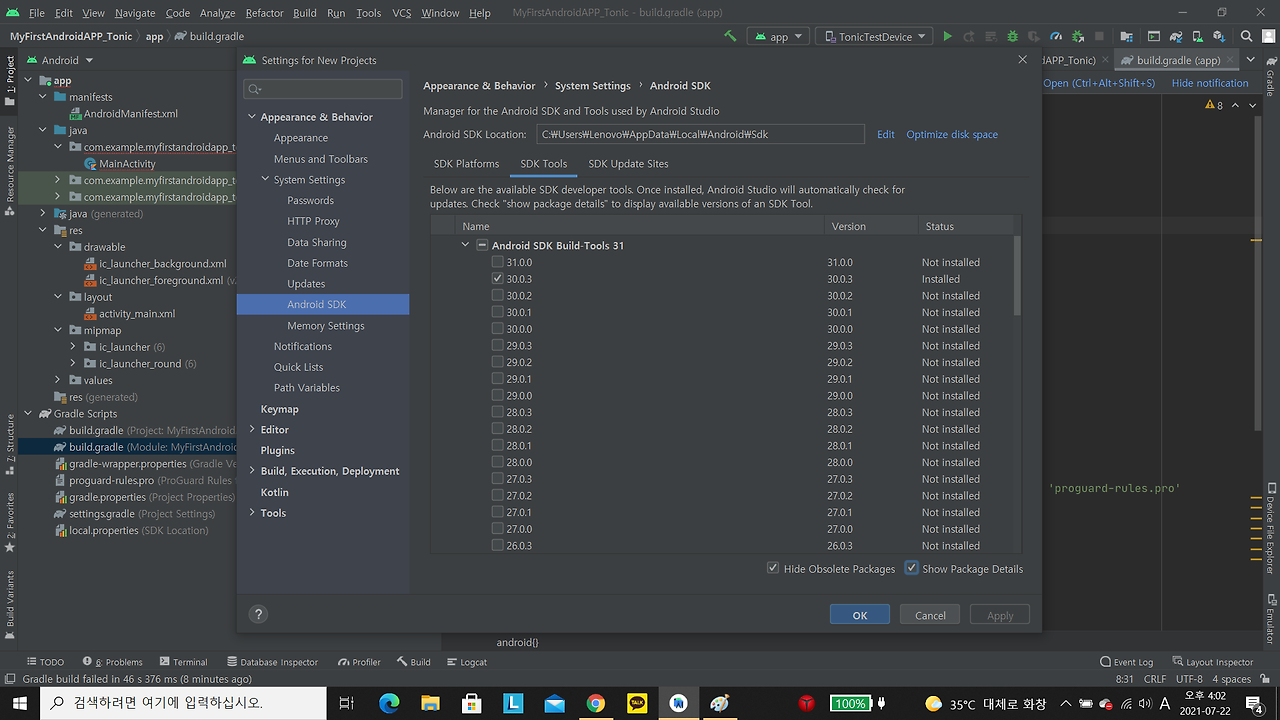Click the Make Project hammer icon

pos(730,36)
